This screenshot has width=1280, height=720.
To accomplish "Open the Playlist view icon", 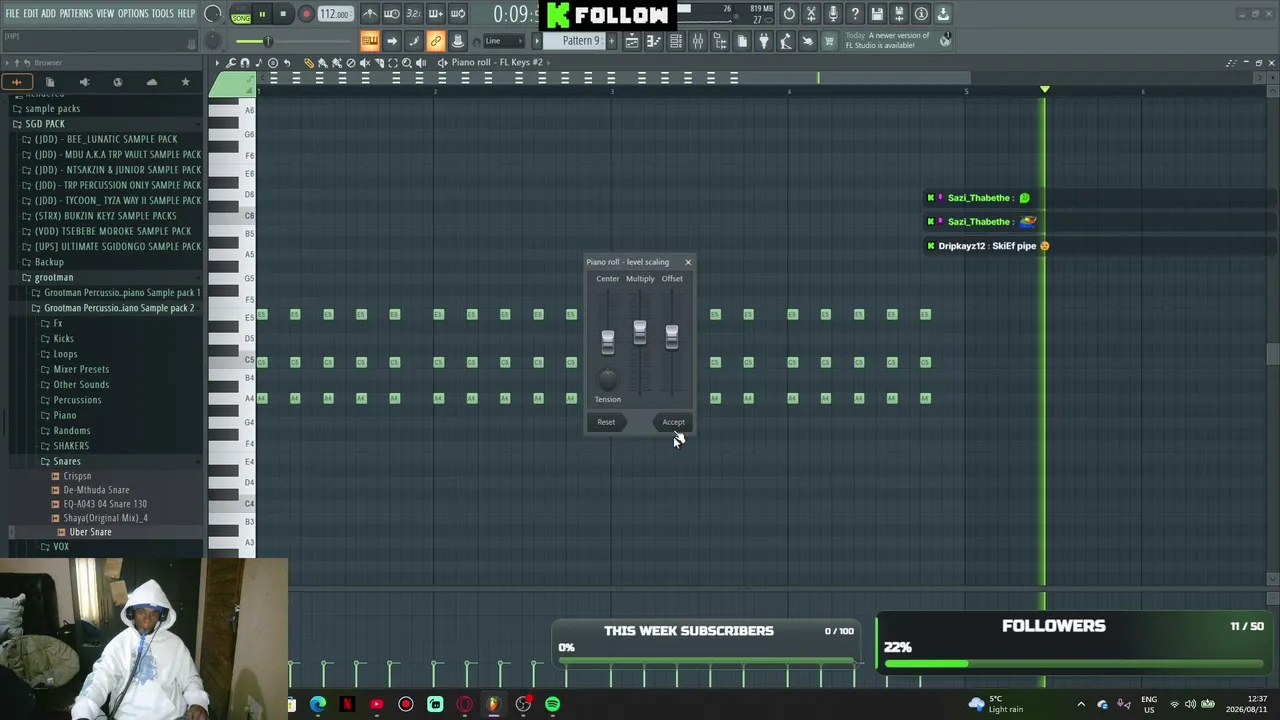I will (632, 41).
